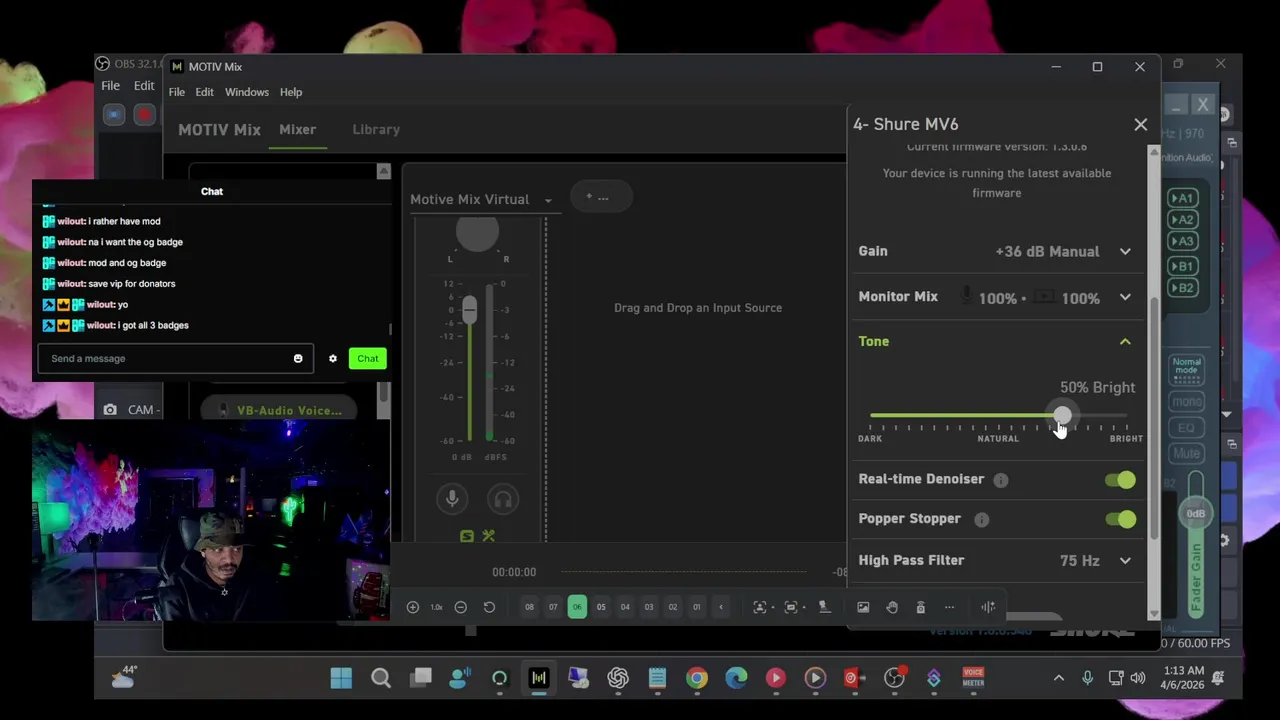
Task: Expand the Gain section chevron
Action: 1125,252
